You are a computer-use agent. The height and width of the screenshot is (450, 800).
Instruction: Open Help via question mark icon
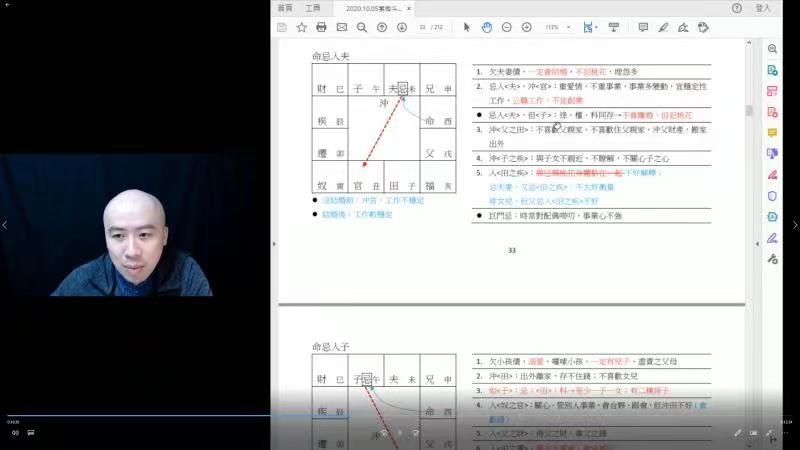[737, 8]
